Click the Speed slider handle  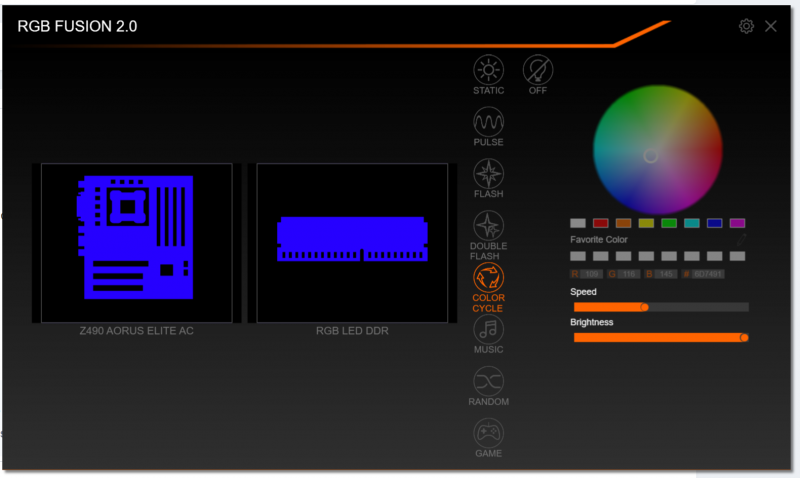(x=644, y=307)
